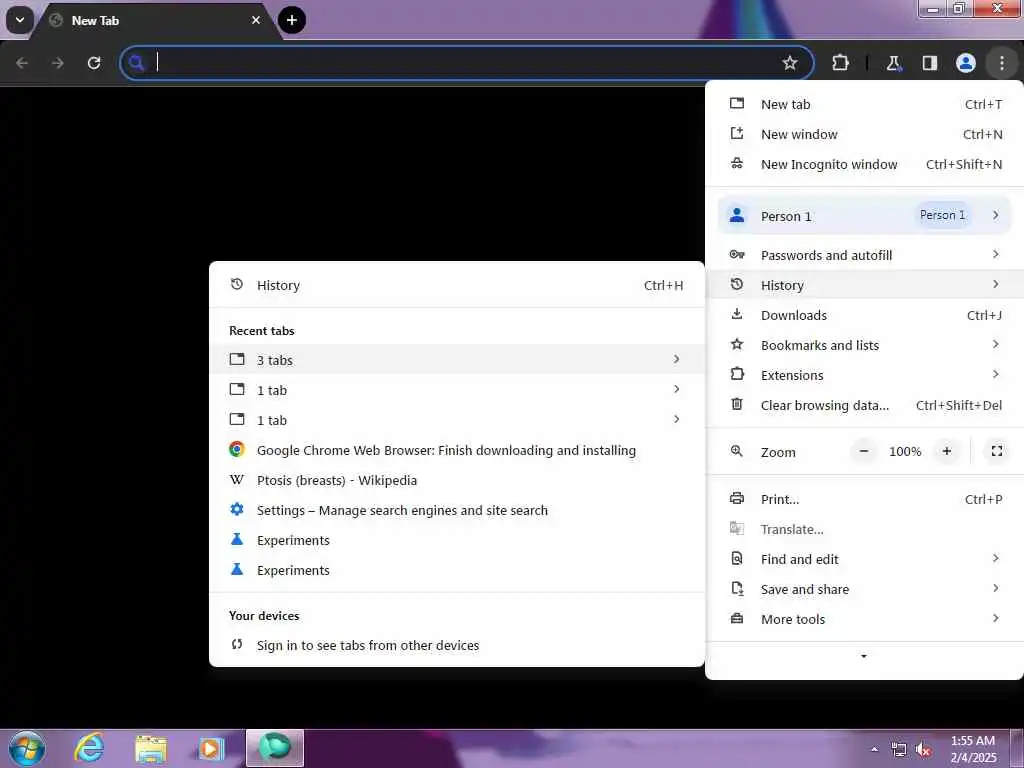Open the Extensions puzzle icon in toolbar
The height and width of the screenshot is (768, 1024).
[840, 63]
